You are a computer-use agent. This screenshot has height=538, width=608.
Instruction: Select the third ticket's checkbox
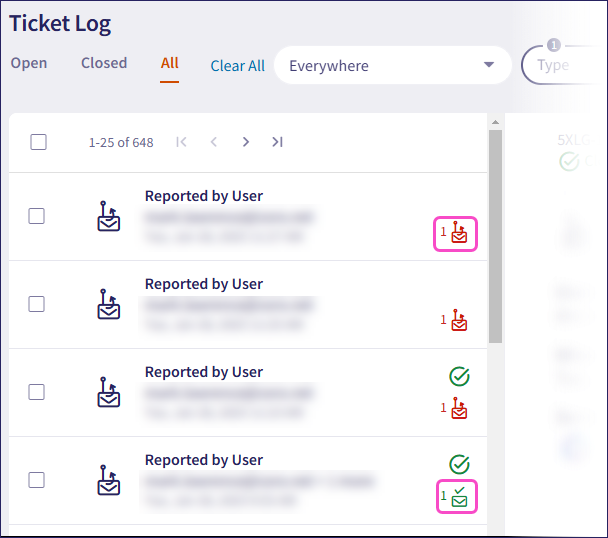(37, 392)
